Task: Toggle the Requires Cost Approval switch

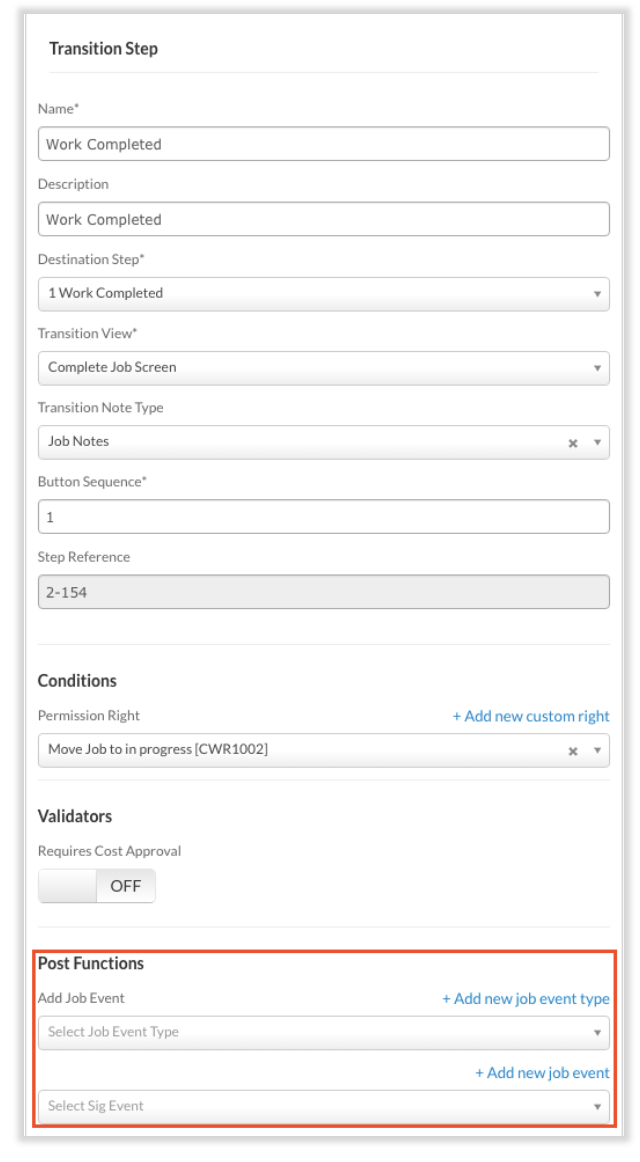Action: pyautogui.click(x=97, y=886)
